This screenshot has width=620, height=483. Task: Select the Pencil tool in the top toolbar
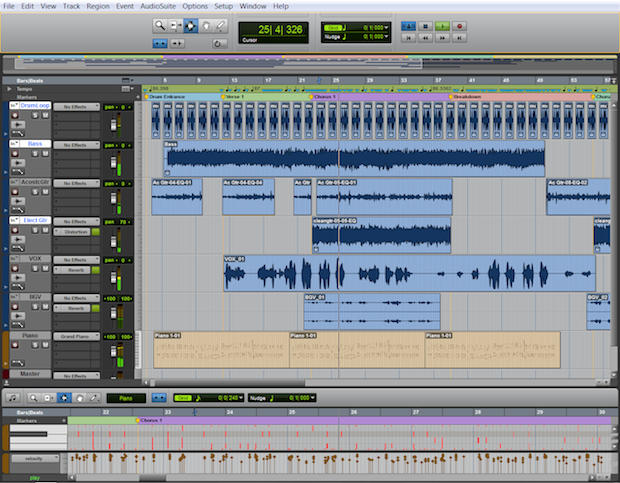pos(220,24)
